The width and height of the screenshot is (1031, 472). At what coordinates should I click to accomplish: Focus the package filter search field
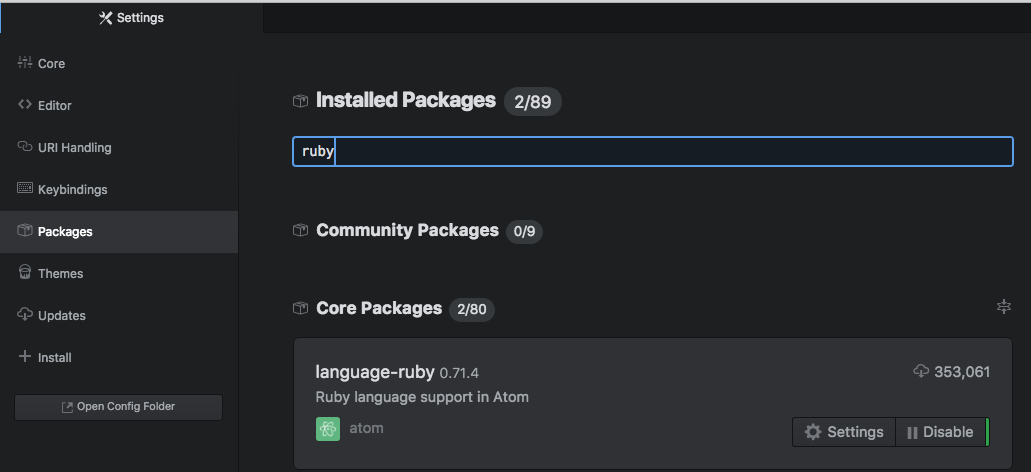[x=652, y=152]
